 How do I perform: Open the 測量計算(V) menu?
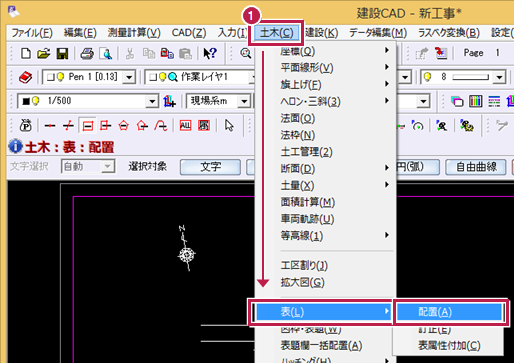tap(134, 33)
